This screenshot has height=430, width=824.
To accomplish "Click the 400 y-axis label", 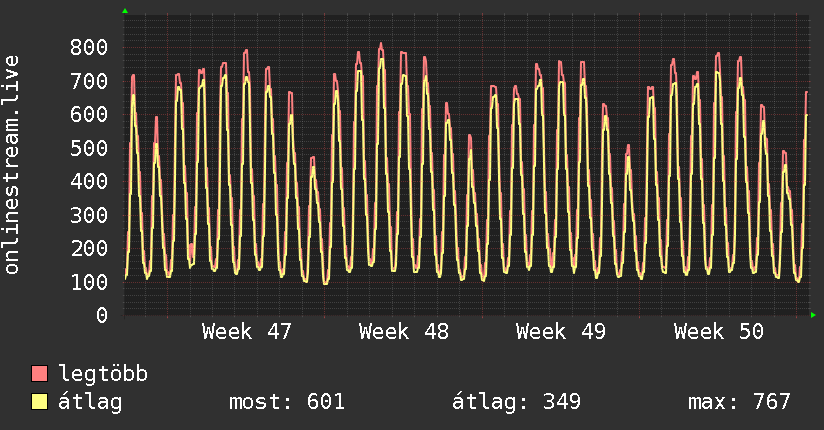I will point(89,181).
